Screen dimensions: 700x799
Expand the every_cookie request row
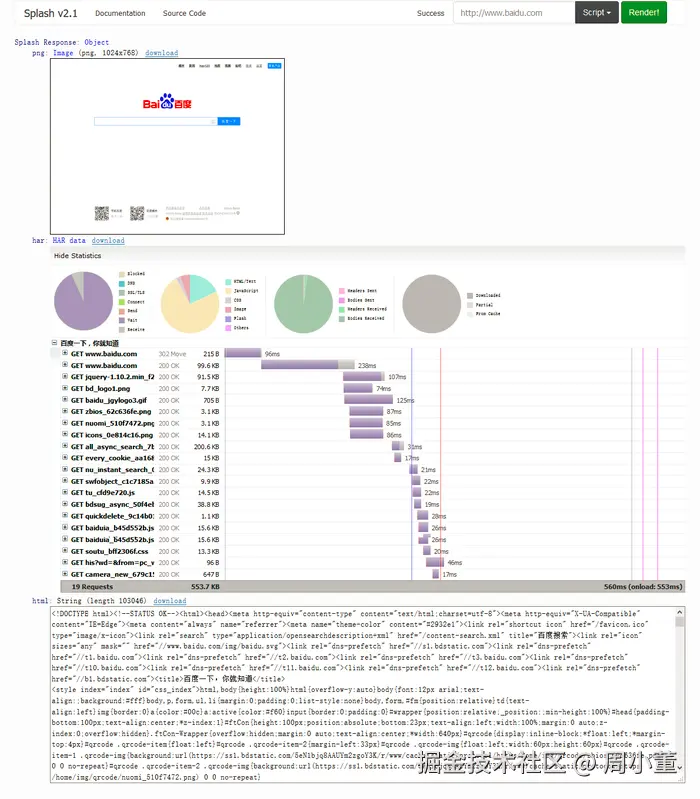pos(65,458)
